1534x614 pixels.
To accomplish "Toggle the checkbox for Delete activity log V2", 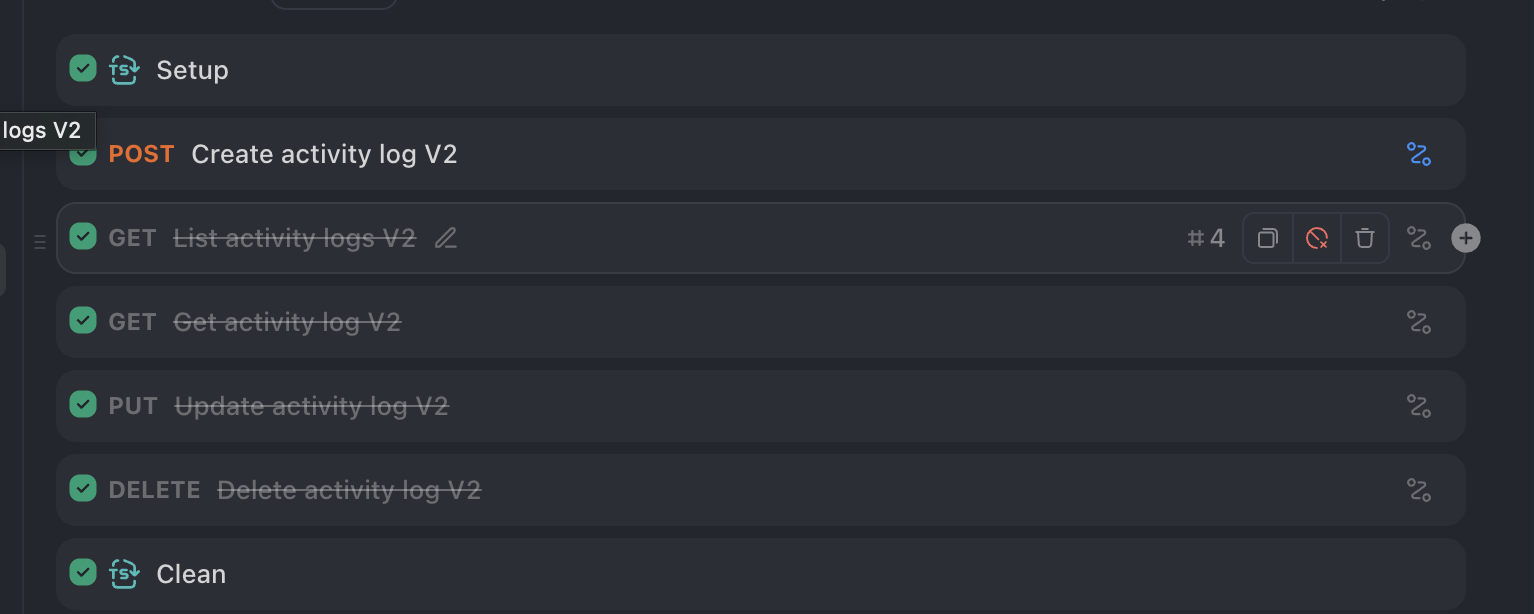I will 83,489.
